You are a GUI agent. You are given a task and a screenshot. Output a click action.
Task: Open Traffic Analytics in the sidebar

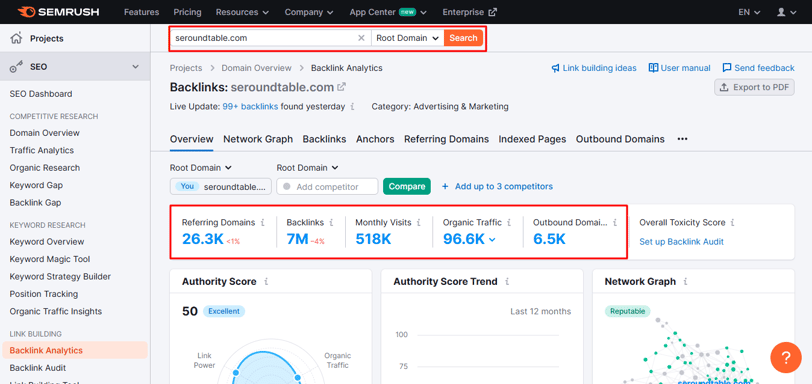click(x=41, y=151)
